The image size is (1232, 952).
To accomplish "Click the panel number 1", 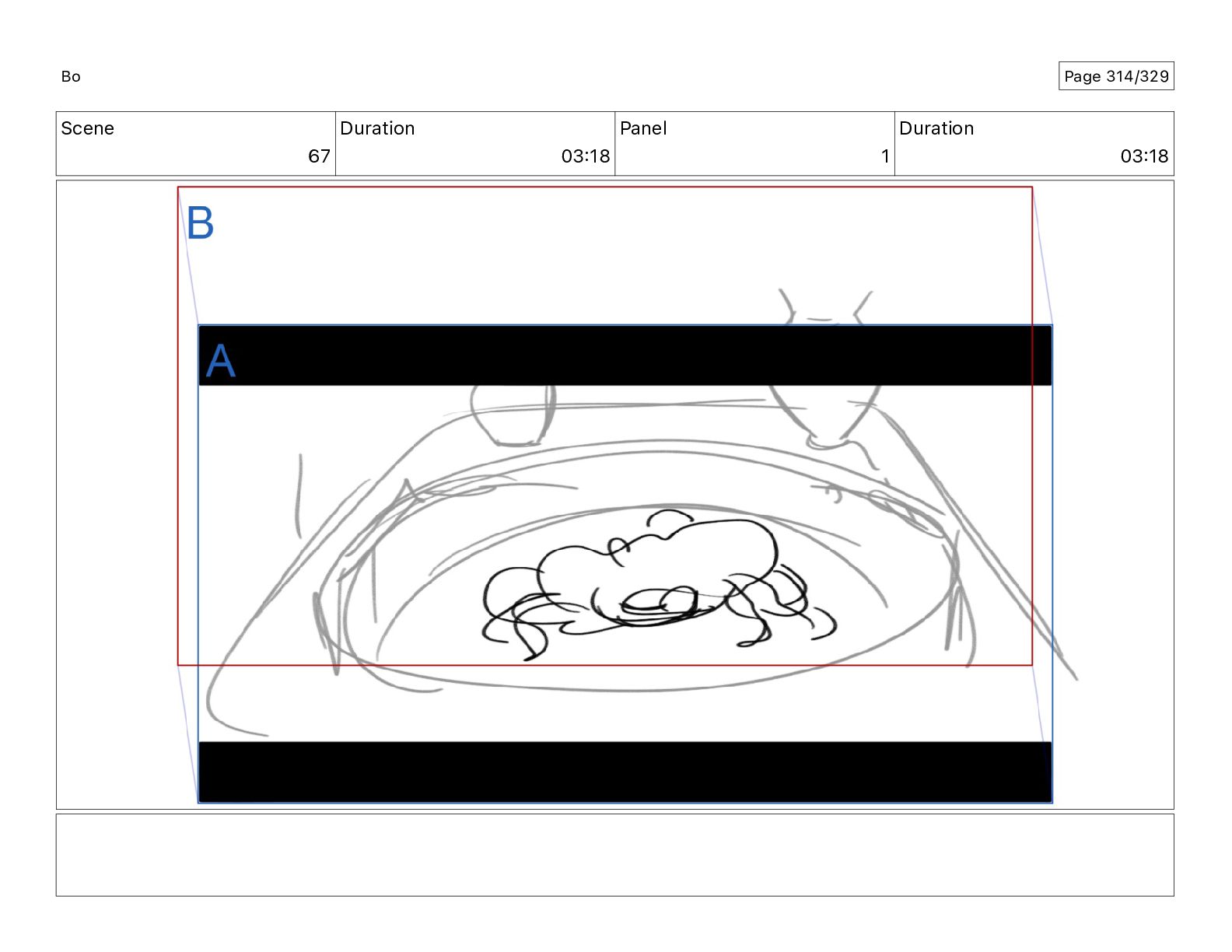I will point(885,156).
